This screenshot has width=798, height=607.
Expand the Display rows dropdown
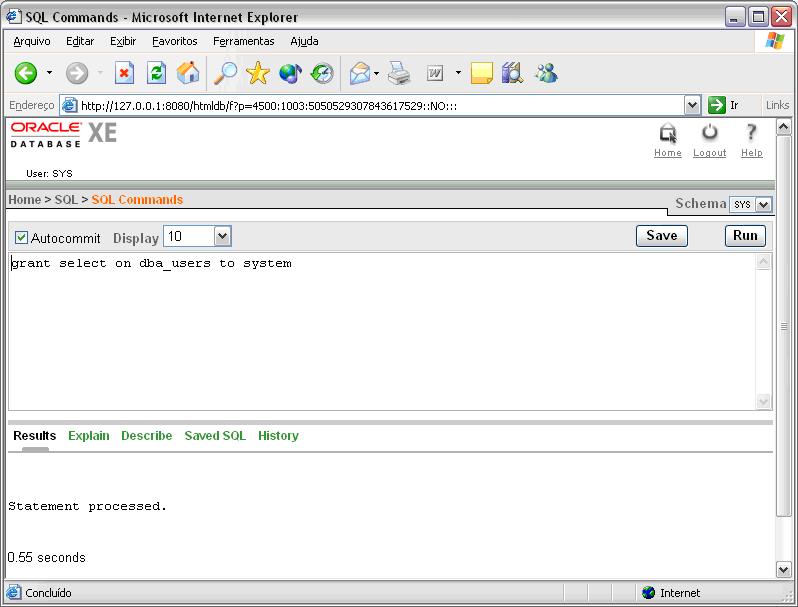click(222, 237)
